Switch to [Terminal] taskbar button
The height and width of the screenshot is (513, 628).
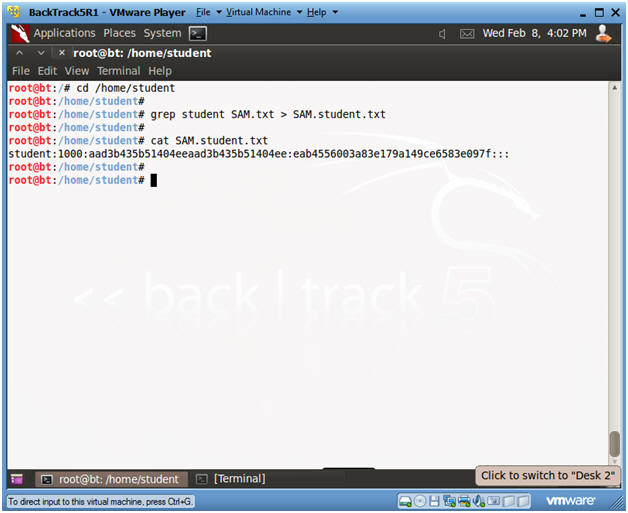click(230, 479)
